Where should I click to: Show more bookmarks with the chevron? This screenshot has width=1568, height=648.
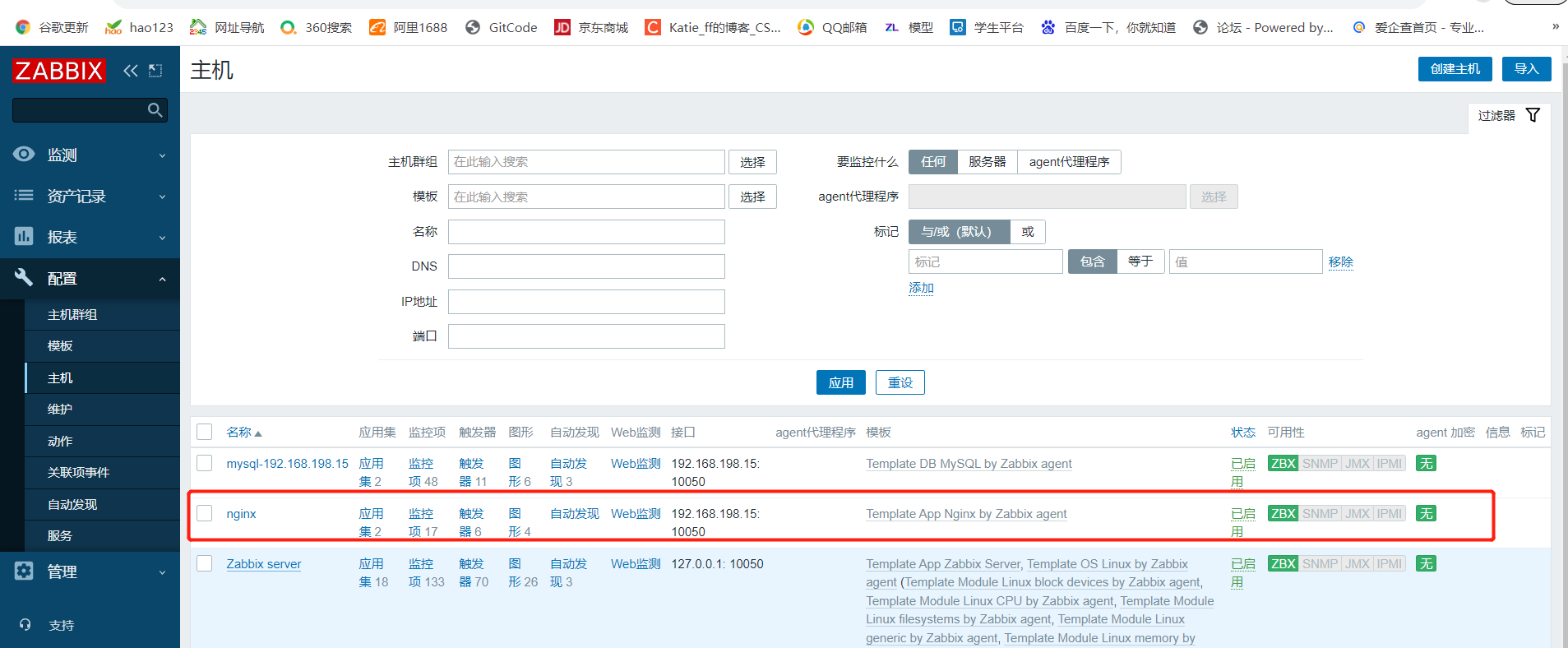[1555, 26]
